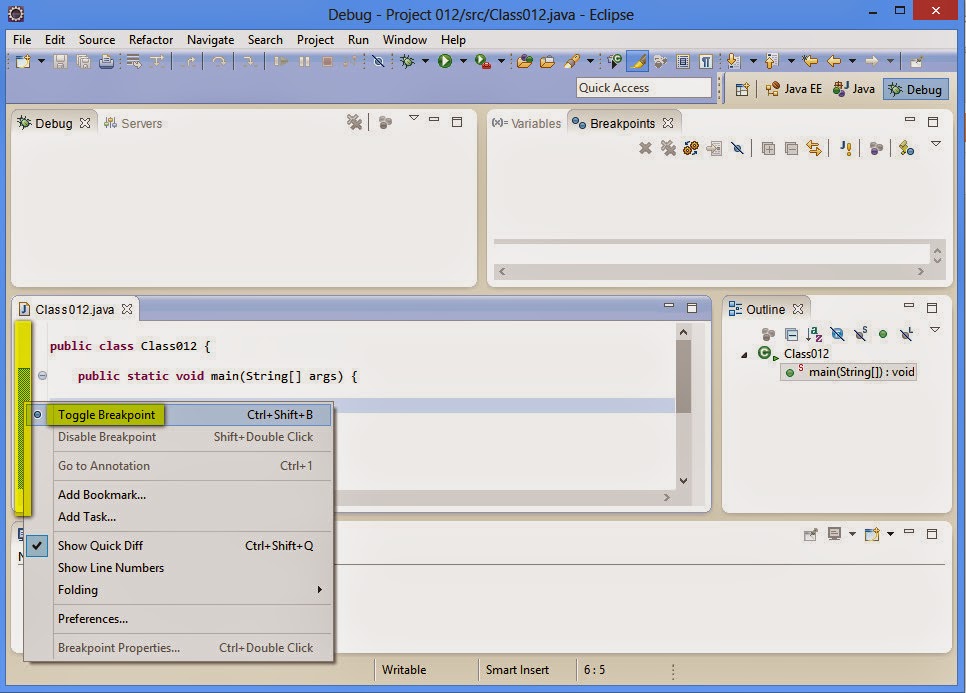
Task: Click the Java EE perspective button
Action: [794, 87]
